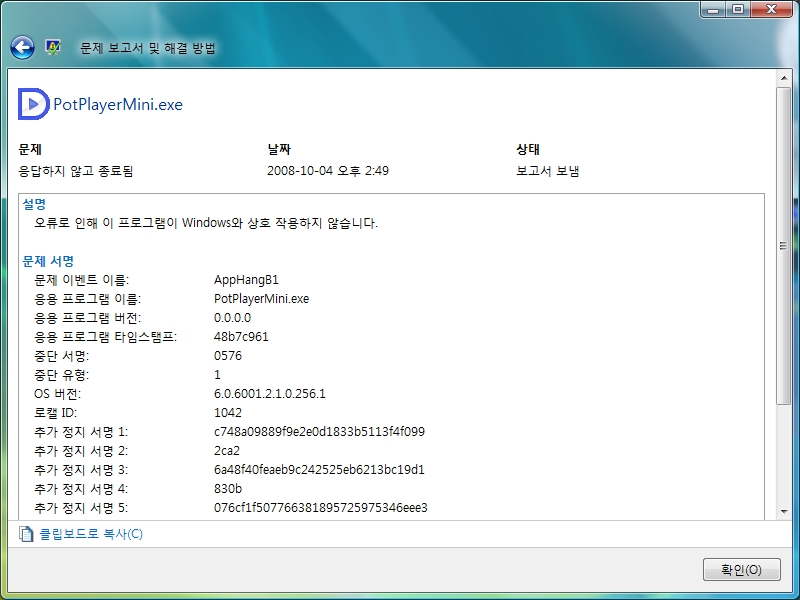Copy report via 클립보드로 복사(C) link
Viewport: 800px width, 600px height.
tap(91, 534)
